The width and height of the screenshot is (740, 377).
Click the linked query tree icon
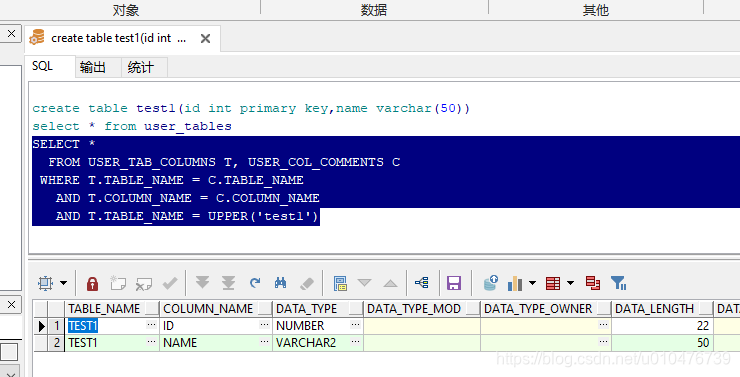pos(421,283)
